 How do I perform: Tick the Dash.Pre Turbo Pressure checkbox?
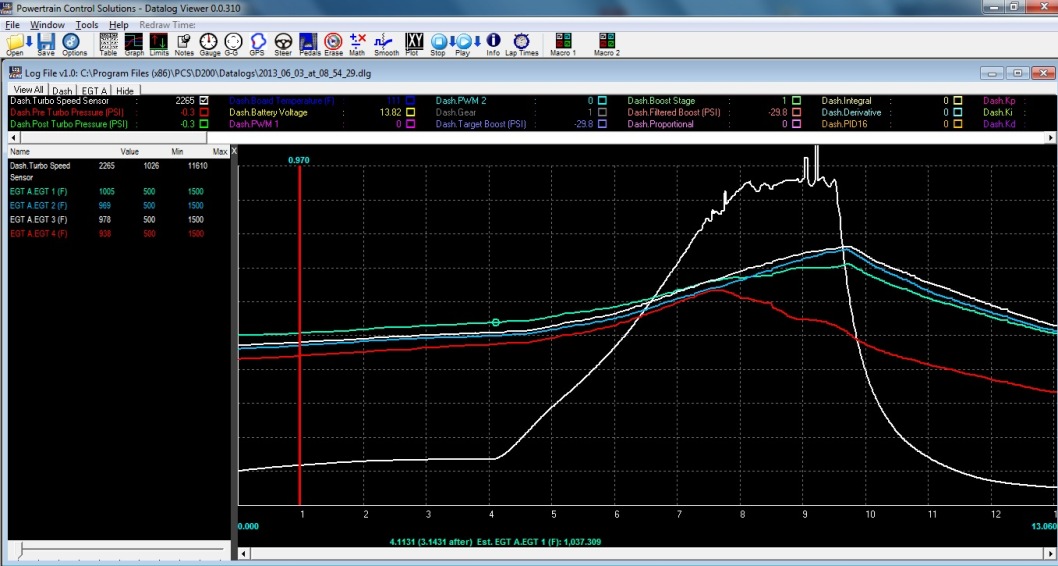coord(204,112)
